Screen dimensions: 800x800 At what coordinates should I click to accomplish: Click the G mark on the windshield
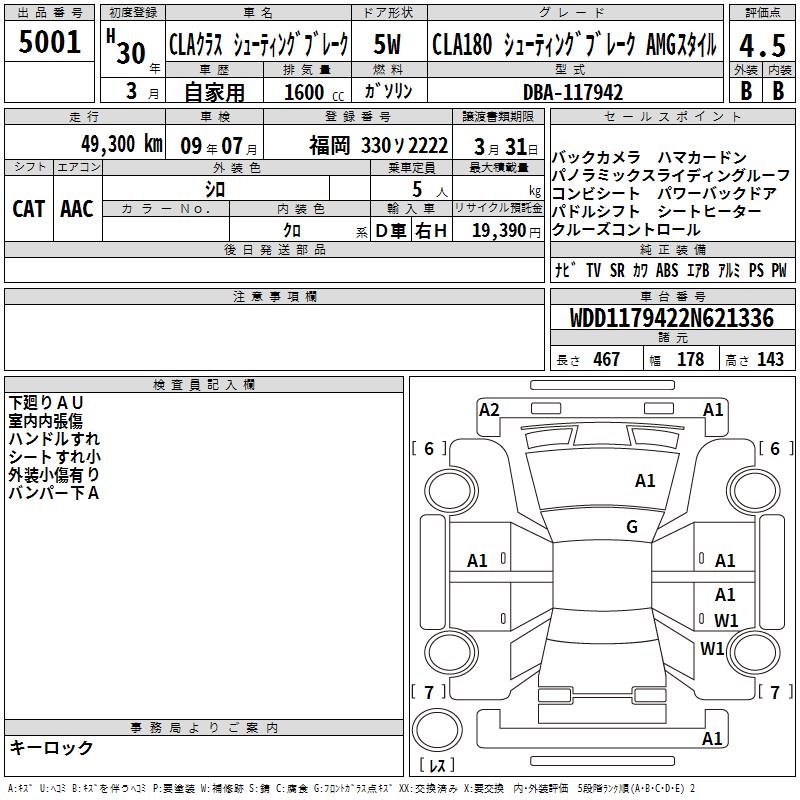coord(631,527)
